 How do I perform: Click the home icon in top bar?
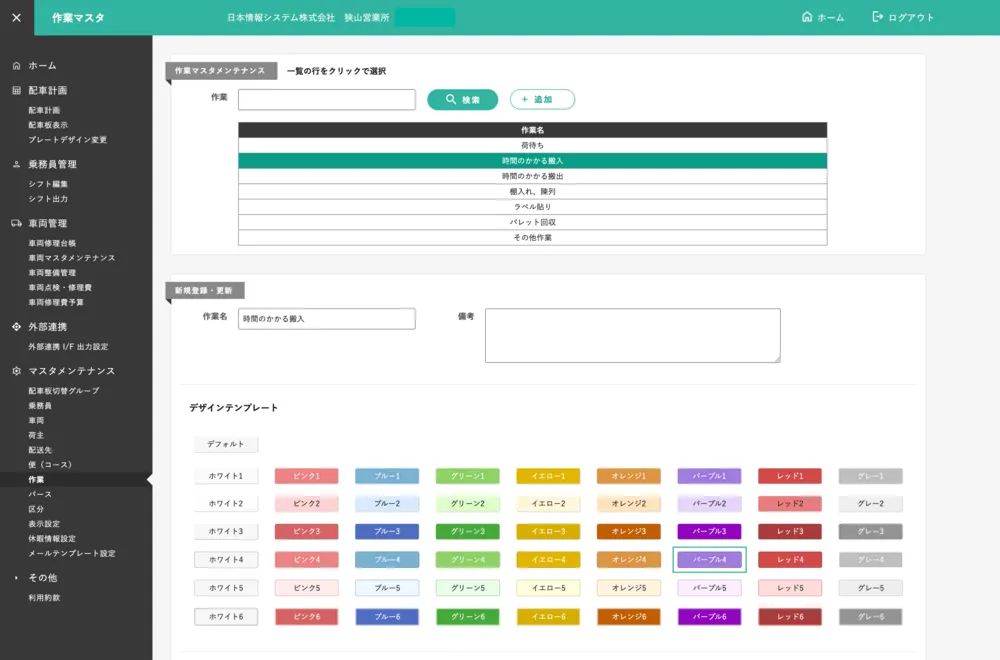point(807,17)
